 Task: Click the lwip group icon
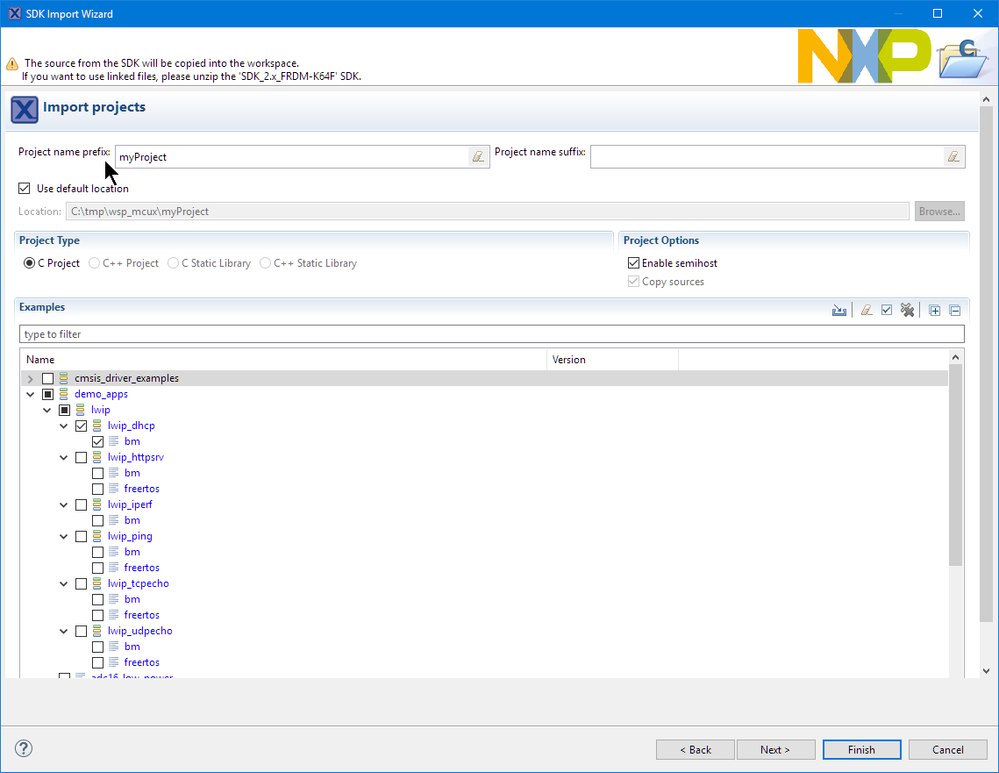tap(80, 410)
